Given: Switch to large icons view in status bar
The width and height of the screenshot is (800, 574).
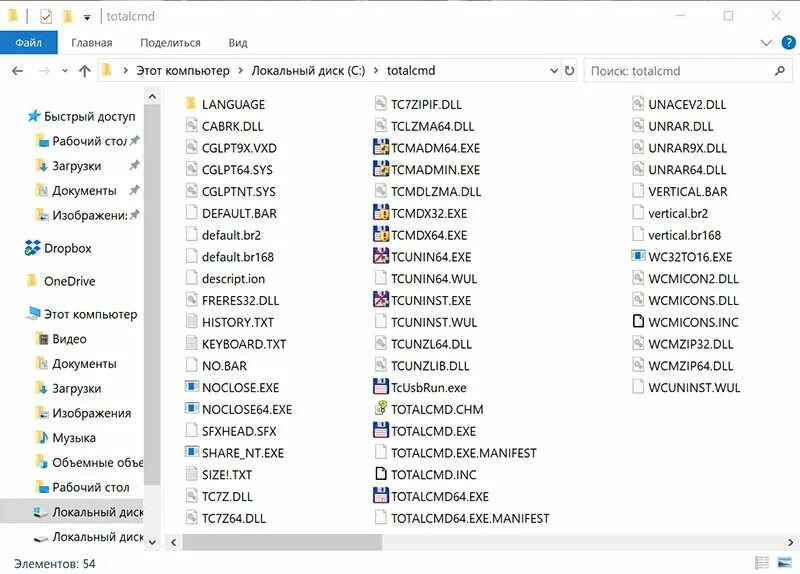Looking at the screenshot, I should (784, 562).
